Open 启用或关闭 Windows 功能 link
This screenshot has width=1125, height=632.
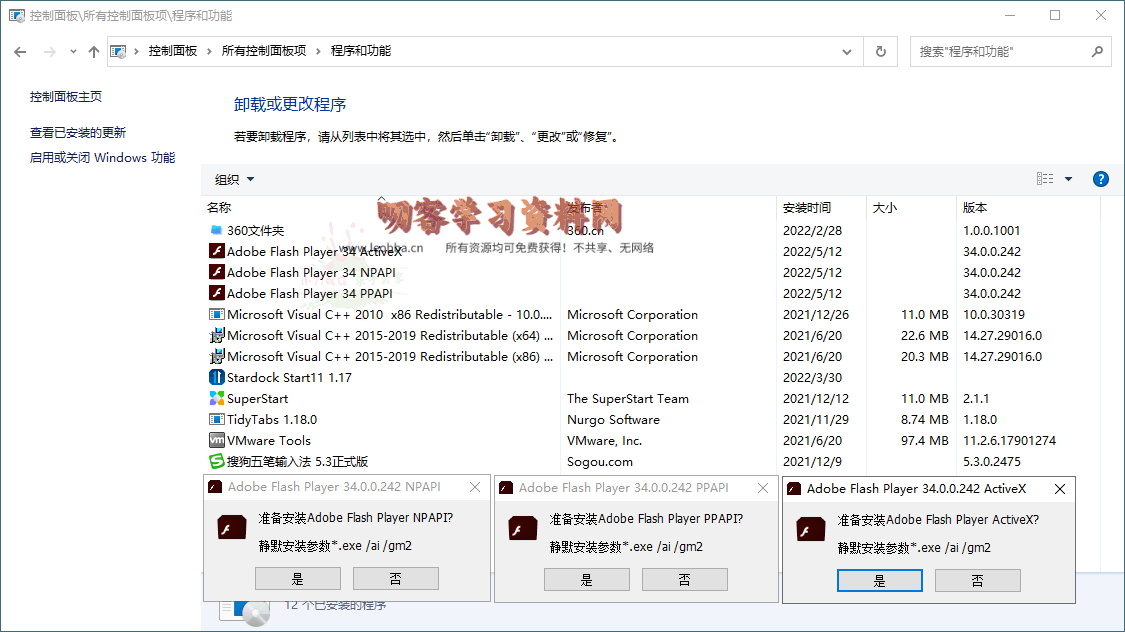click(x=102, y=157)
